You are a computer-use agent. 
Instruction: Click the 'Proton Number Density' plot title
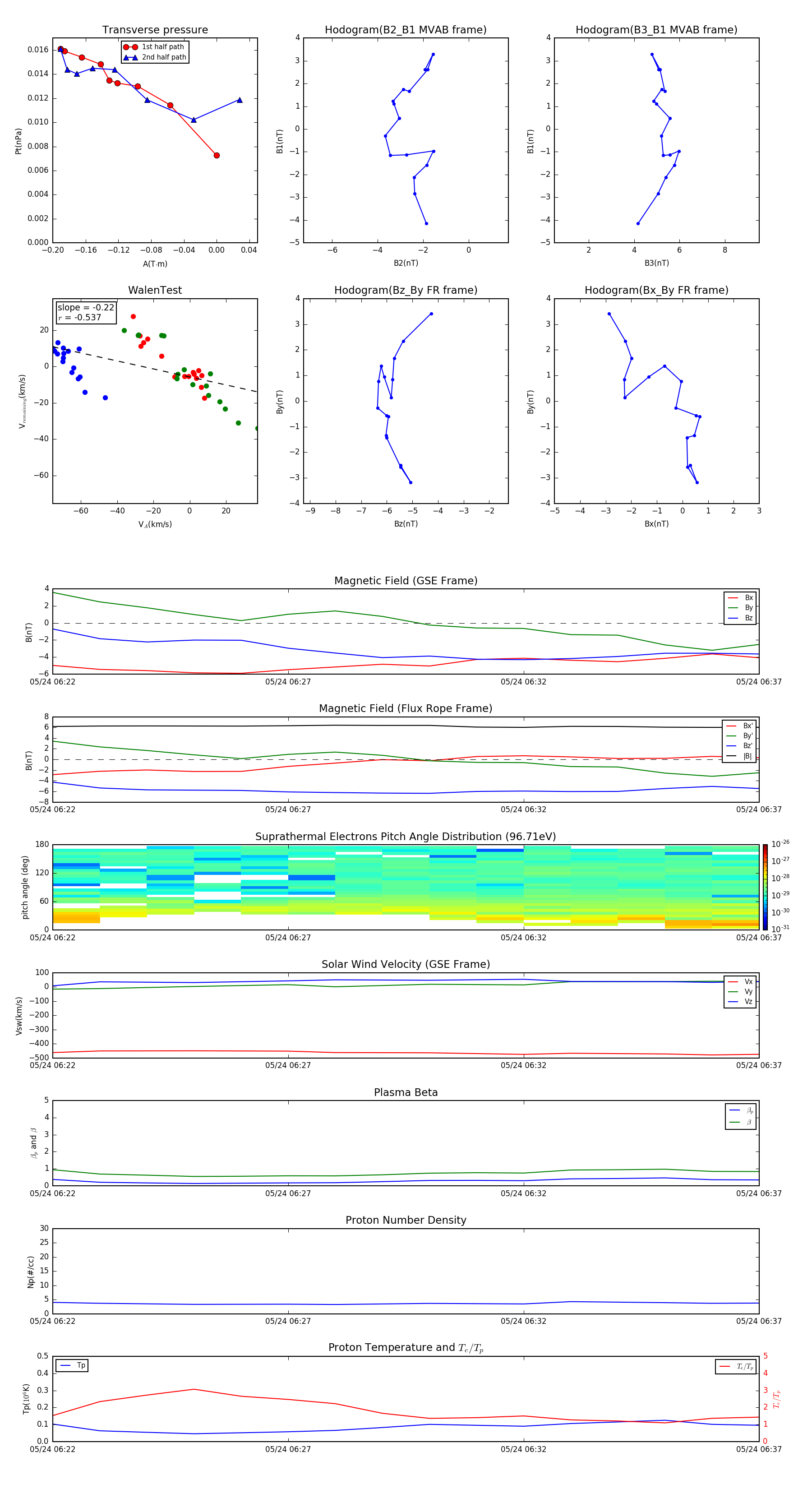coord(406,1220)
